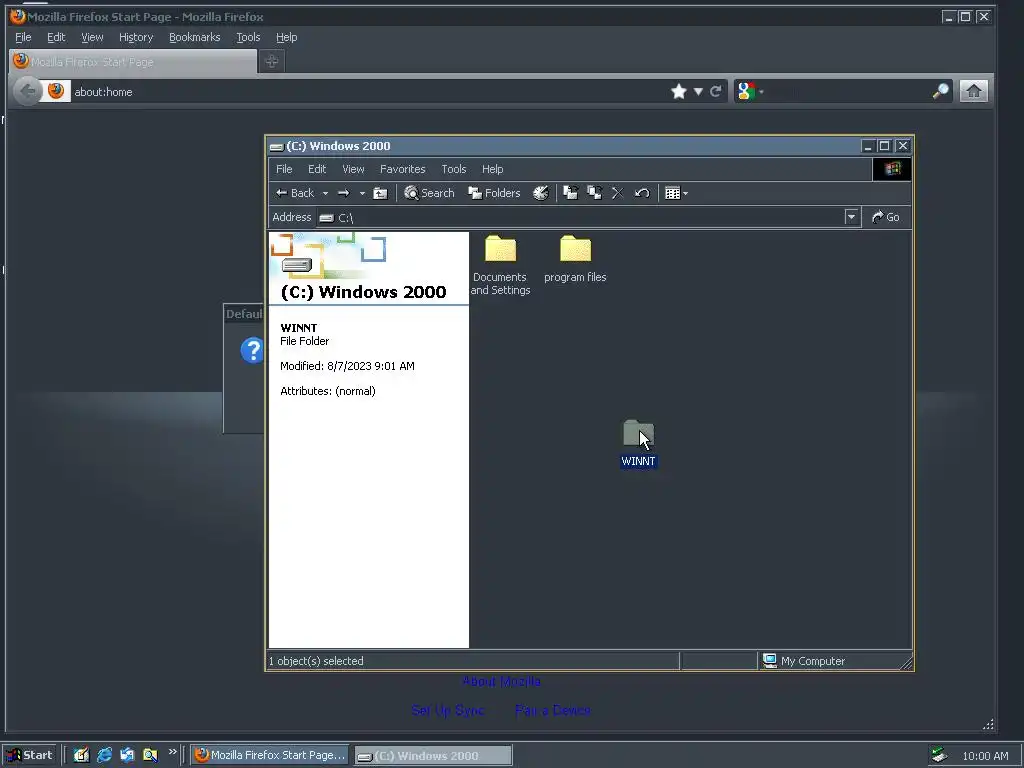Screen dimensions: 1024x768
Task: Click Firefox back navigation button
Action: click(x=27, y=91)
